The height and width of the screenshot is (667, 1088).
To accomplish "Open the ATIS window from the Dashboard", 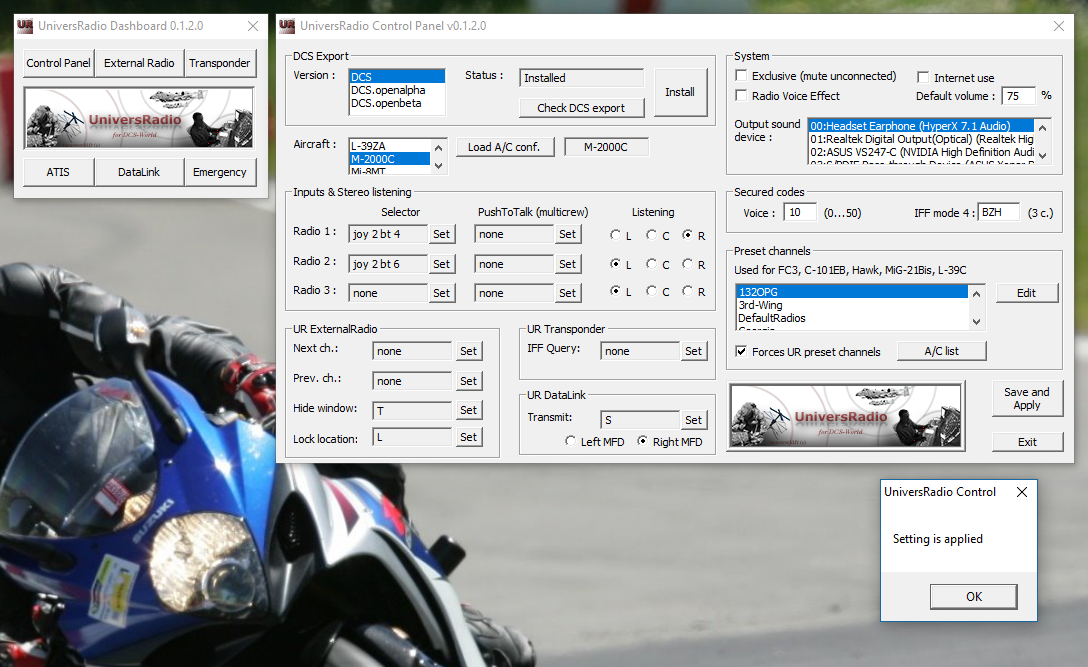I will [x=58, y=172].
